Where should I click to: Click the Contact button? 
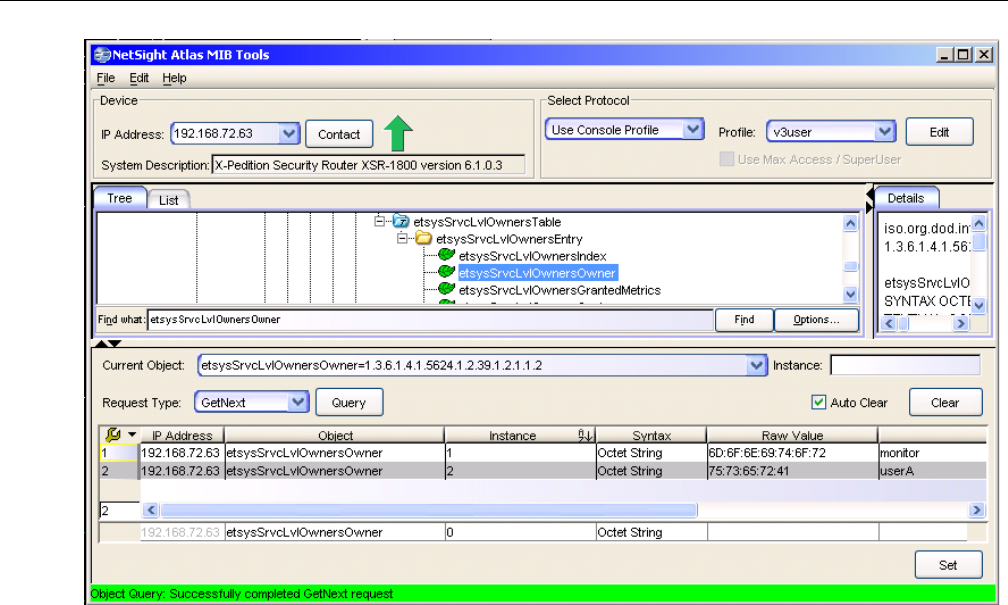(x=339, y=134)
